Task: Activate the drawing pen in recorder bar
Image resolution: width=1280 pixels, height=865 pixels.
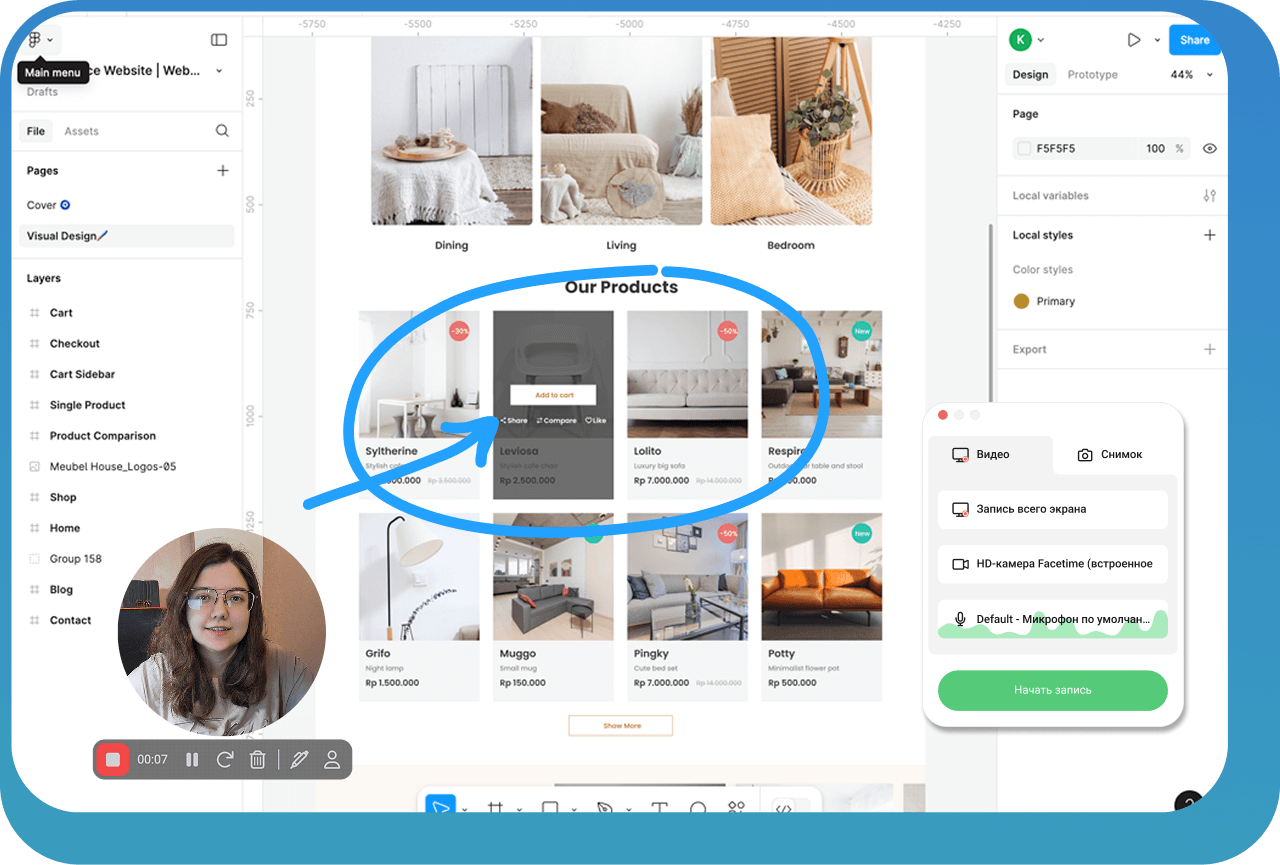Action: 298,760
